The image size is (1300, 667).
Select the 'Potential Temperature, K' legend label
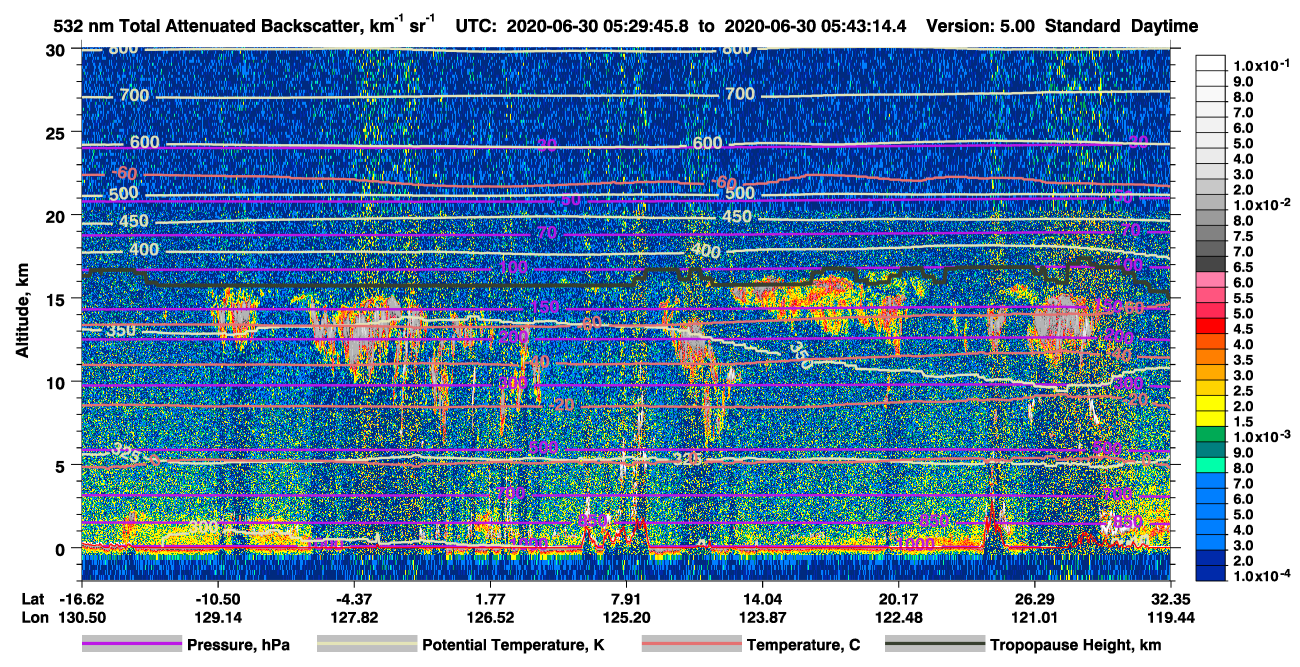pos(514,646)
